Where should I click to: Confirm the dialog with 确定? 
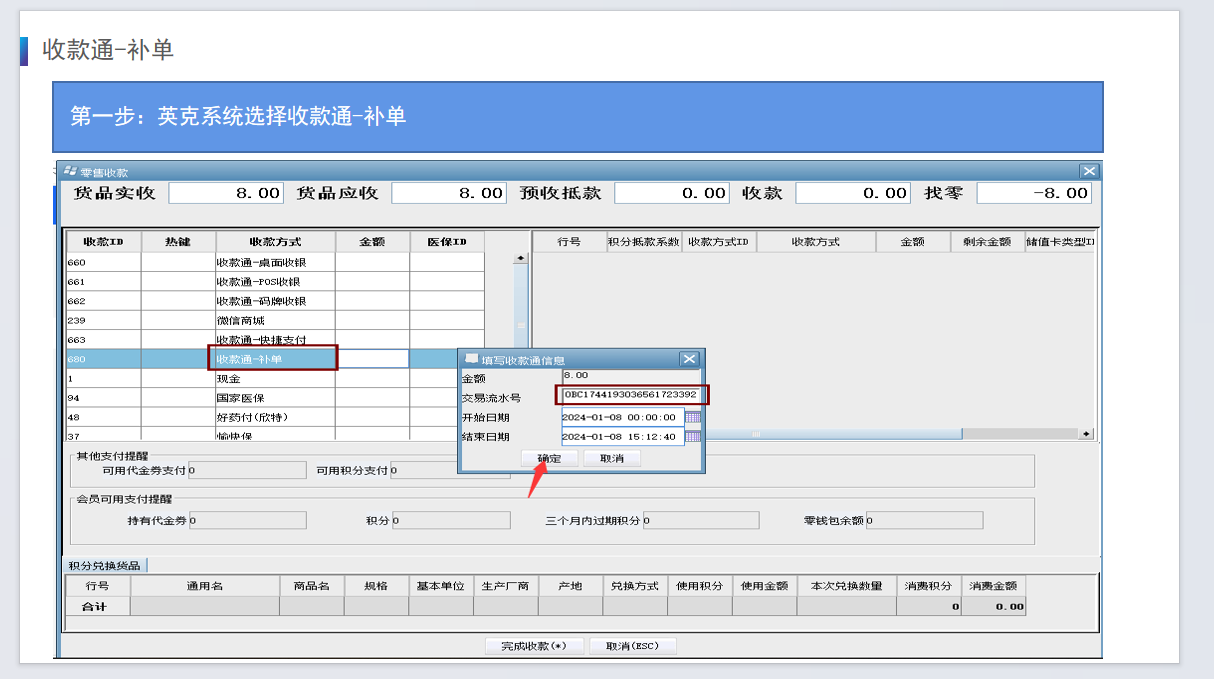tap(549, 458)
